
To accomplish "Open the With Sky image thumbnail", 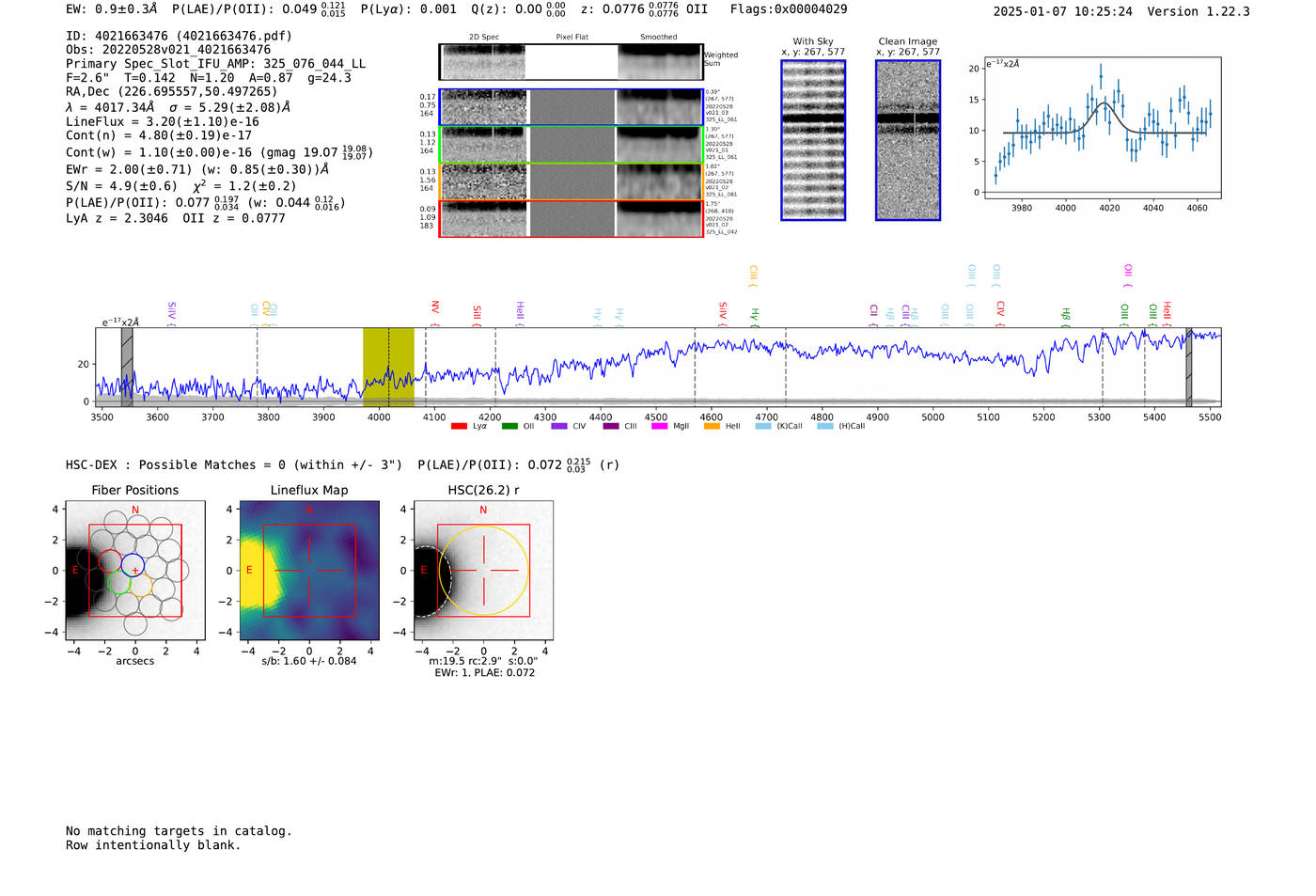I will click(x=813, y=140).
